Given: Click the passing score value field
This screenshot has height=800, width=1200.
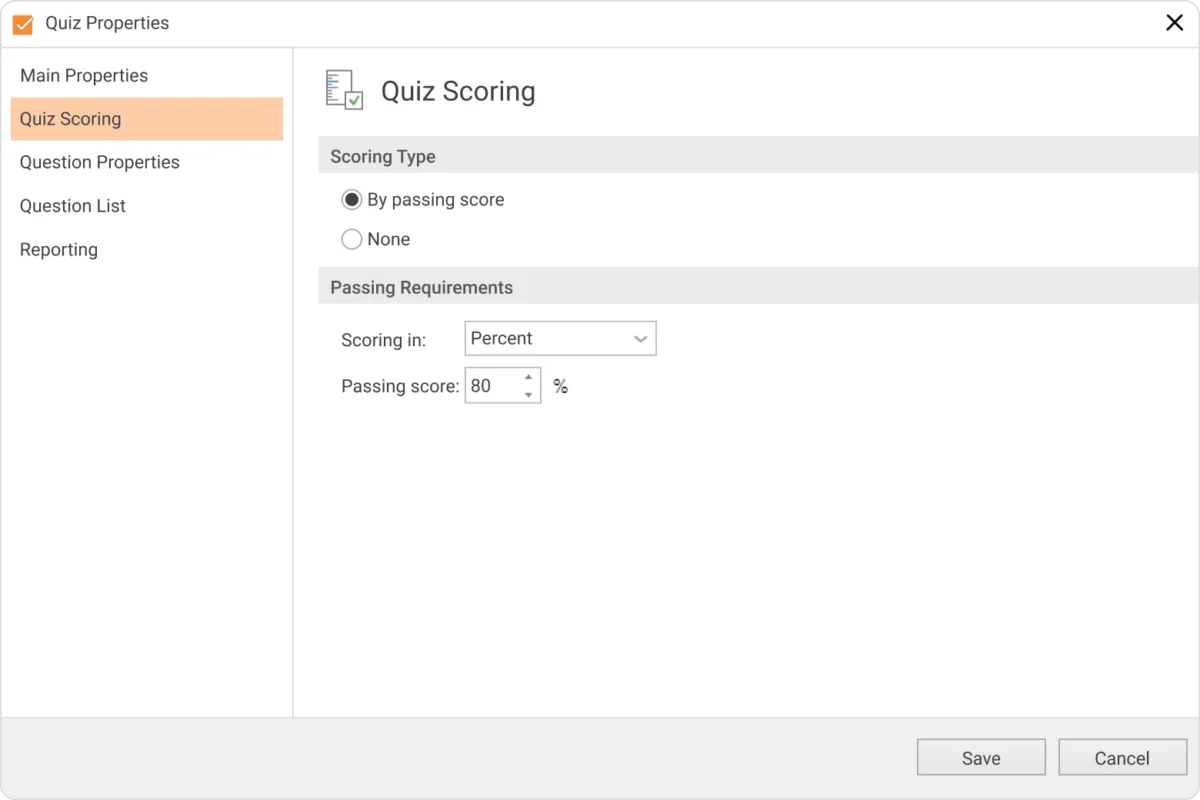Looking at the screenshot, I should [492, 386].
